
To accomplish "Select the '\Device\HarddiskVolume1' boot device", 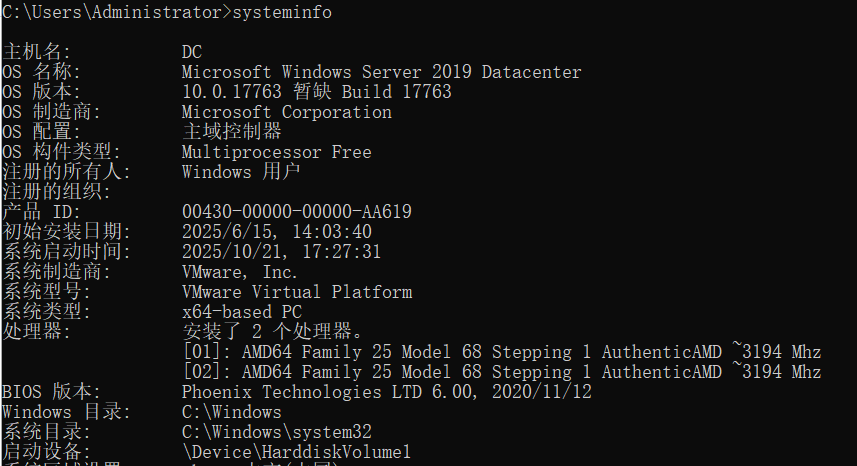I will (x=297, y=452).
